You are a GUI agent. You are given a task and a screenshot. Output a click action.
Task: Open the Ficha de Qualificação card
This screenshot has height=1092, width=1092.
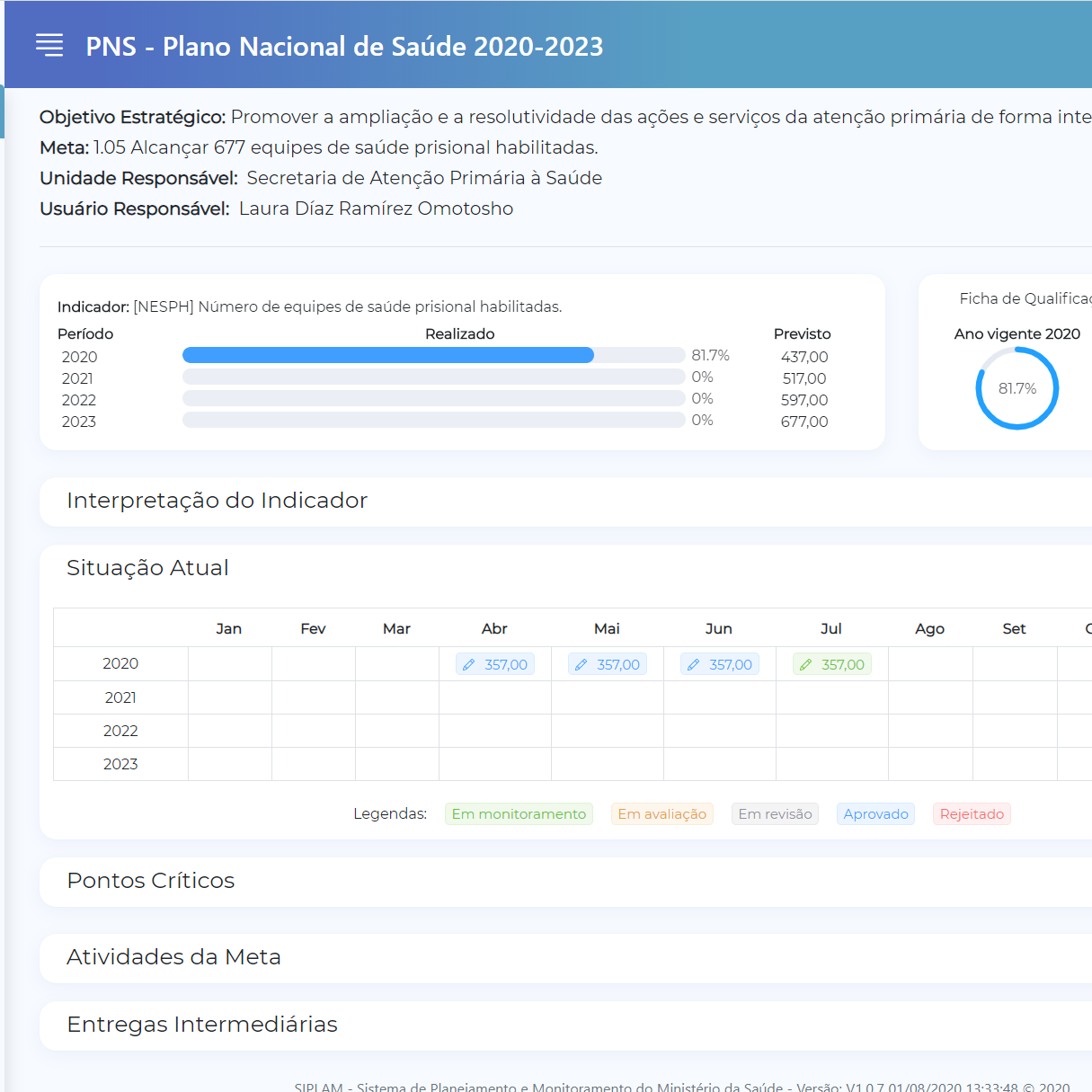pyautogui.click(x=1025, y=298)
